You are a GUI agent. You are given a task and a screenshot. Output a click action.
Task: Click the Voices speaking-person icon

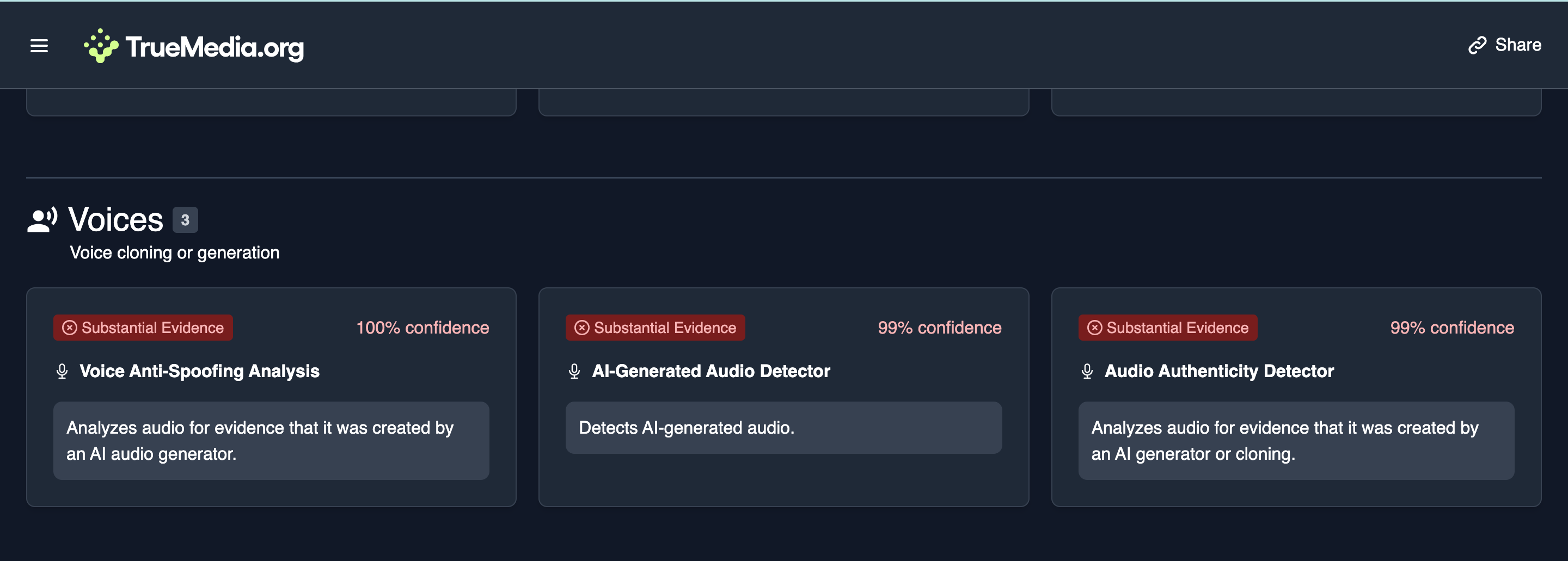click(42, 220)
